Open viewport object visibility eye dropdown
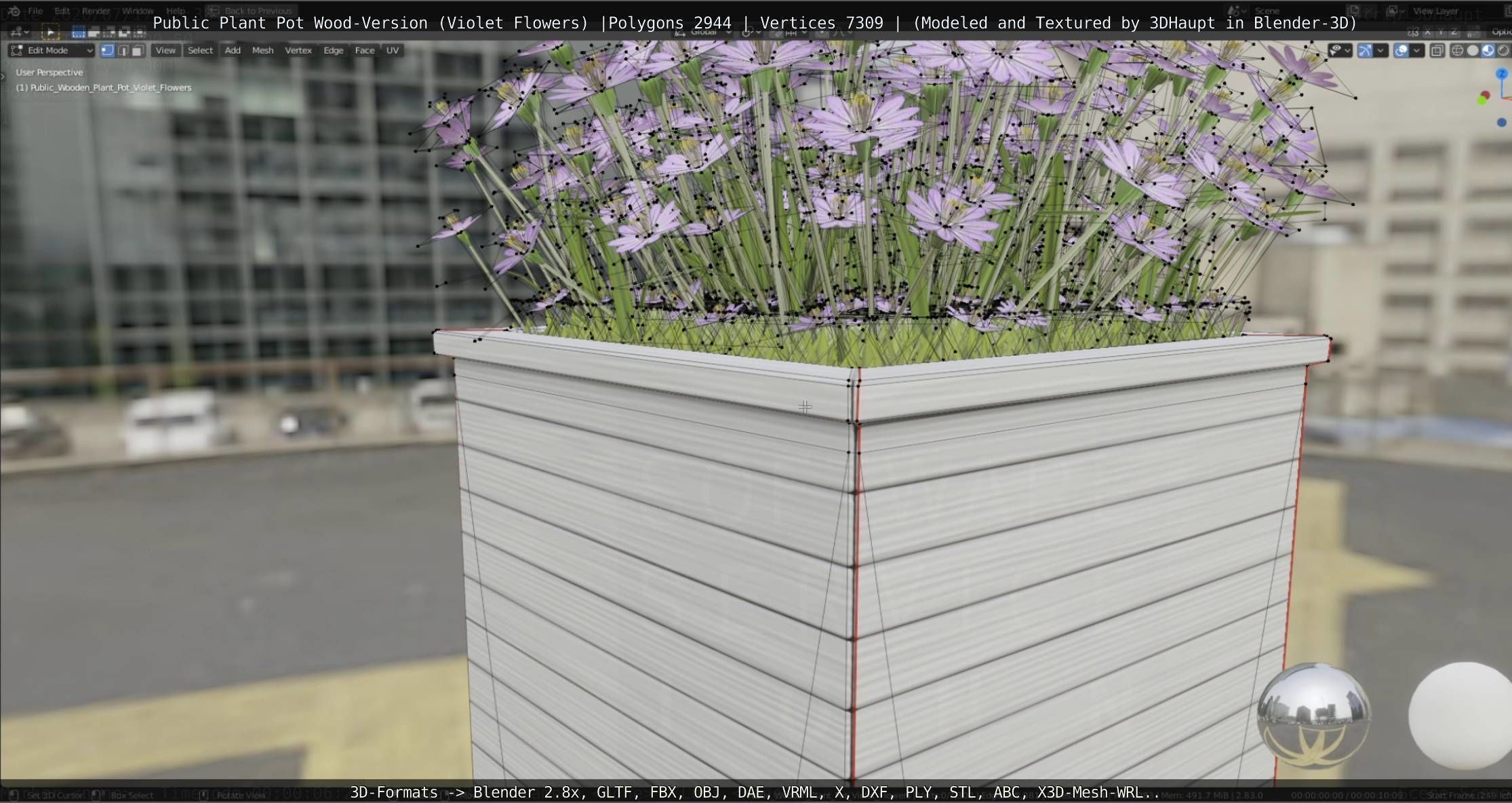This screenshot has height=803, width=1512. click(x=1340, y=50)
